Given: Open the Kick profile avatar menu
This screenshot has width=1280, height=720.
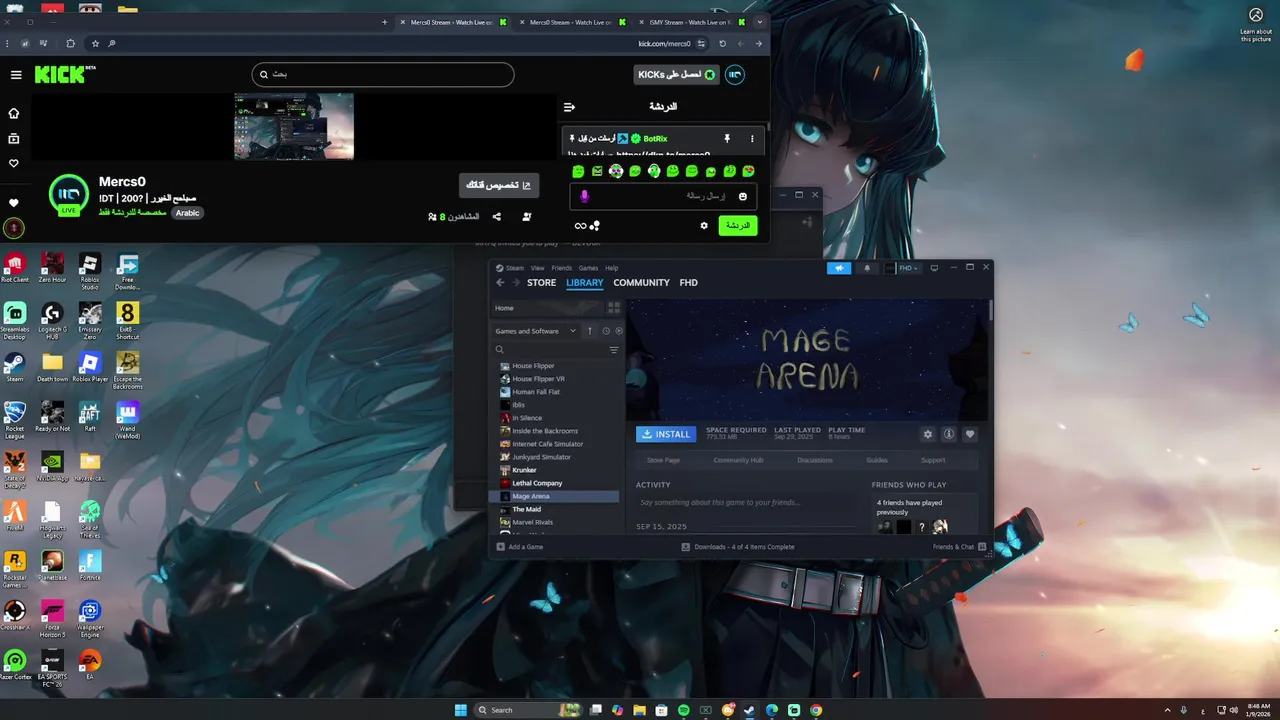Looking at the screenshot, I should [734, 75].
